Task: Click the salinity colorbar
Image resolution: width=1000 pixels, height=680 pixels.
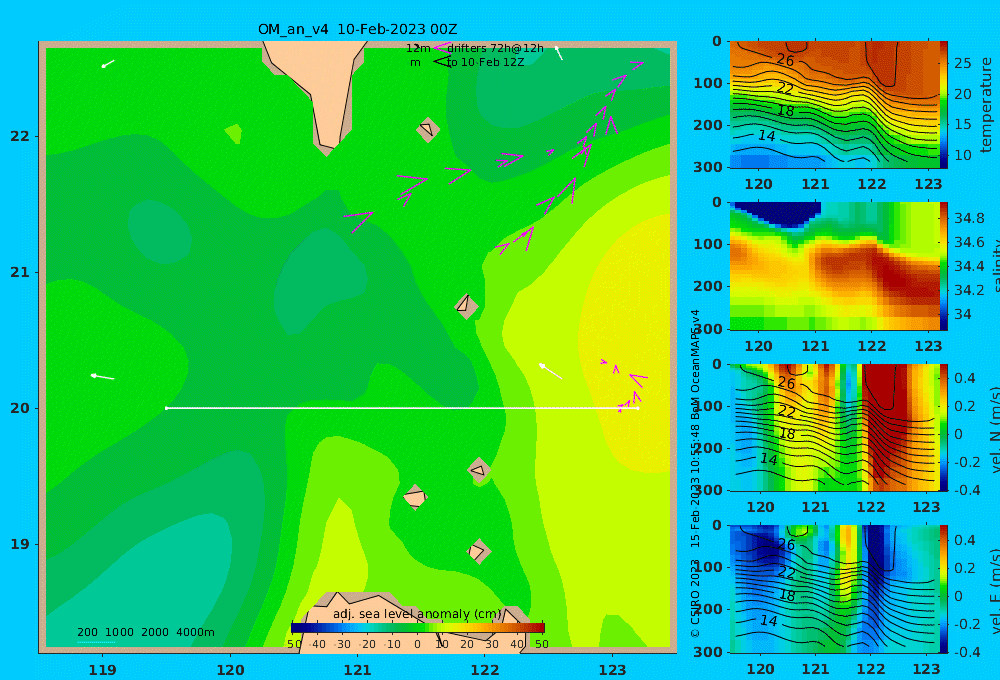Action: (944, 266)
